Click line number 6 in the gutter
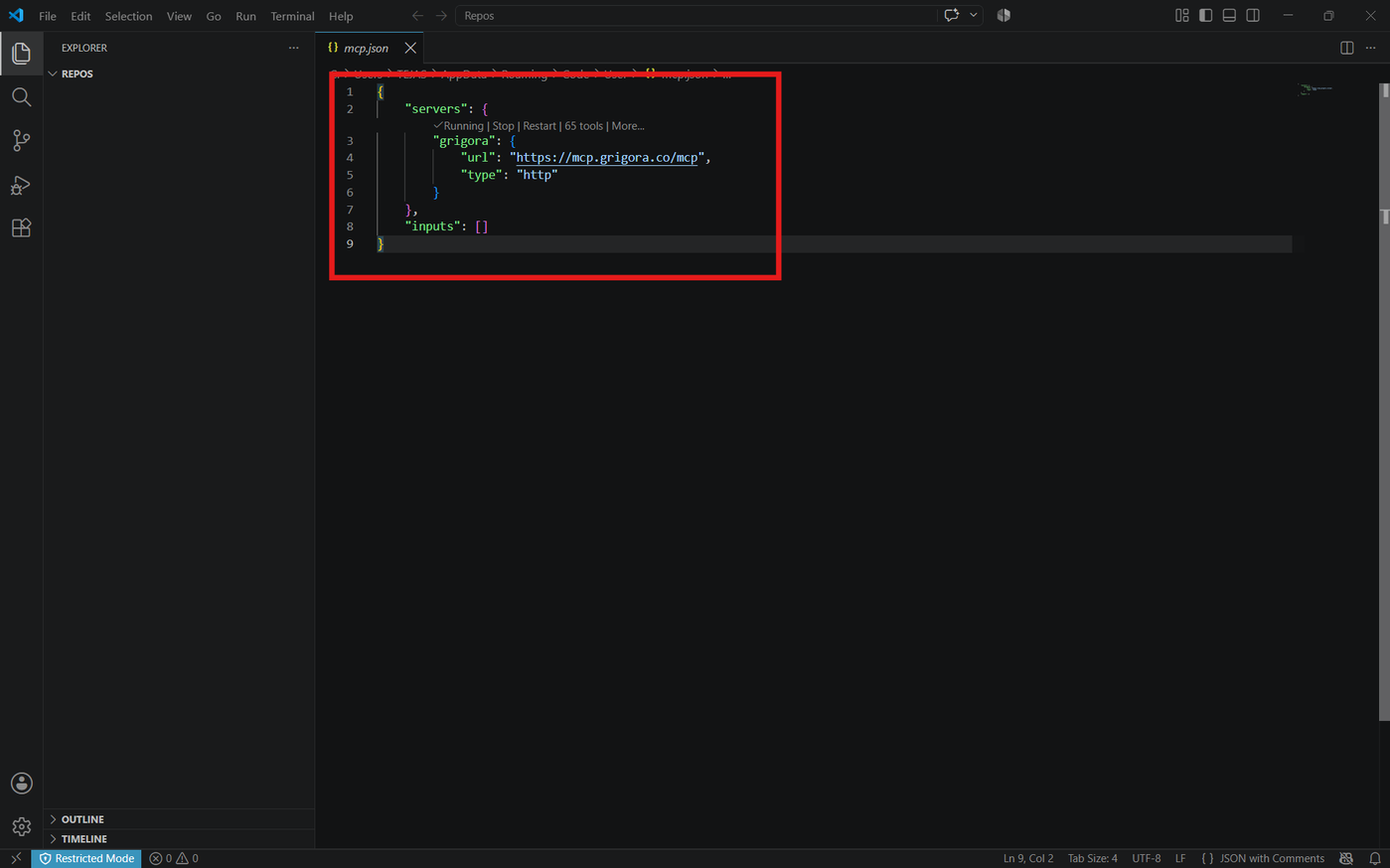 pos(350,192)
